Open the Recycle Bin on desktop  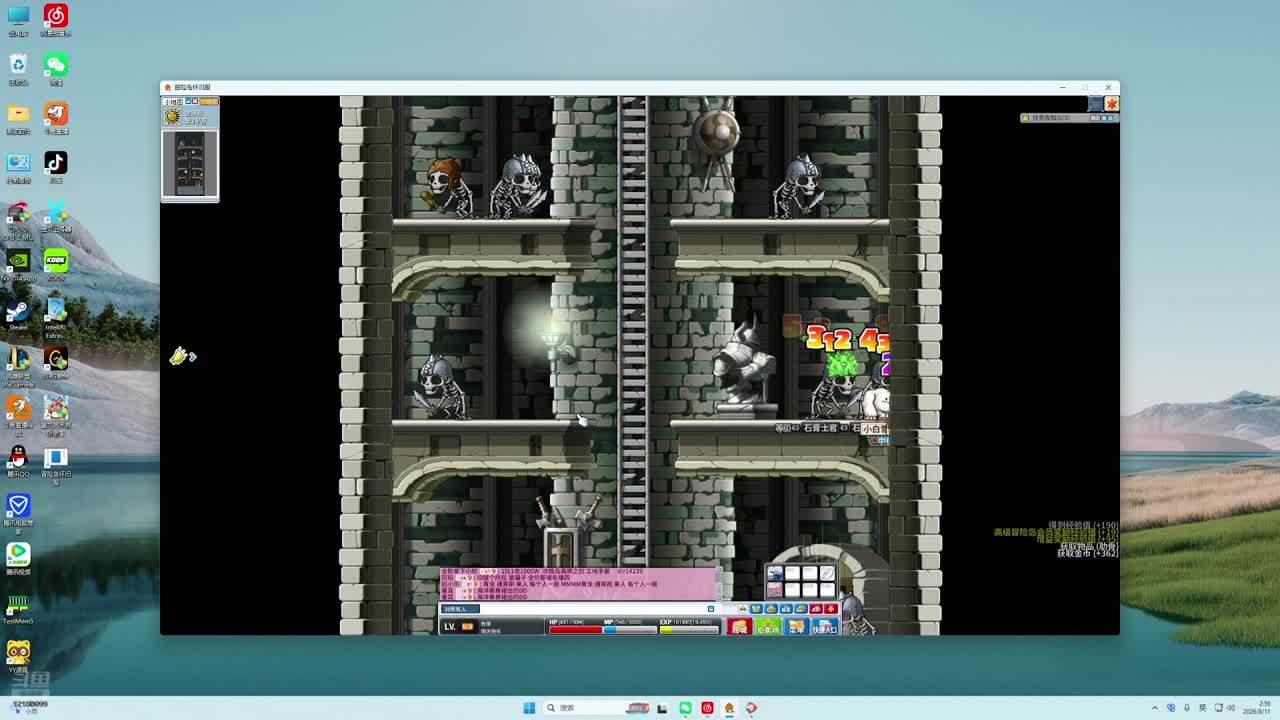pos(18,65)
